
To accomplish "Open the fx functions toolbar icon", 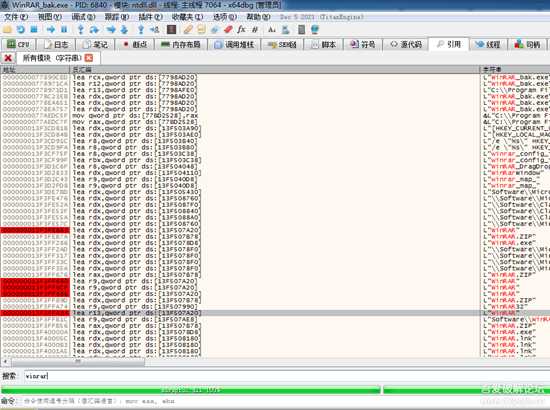I will (241, 30).
